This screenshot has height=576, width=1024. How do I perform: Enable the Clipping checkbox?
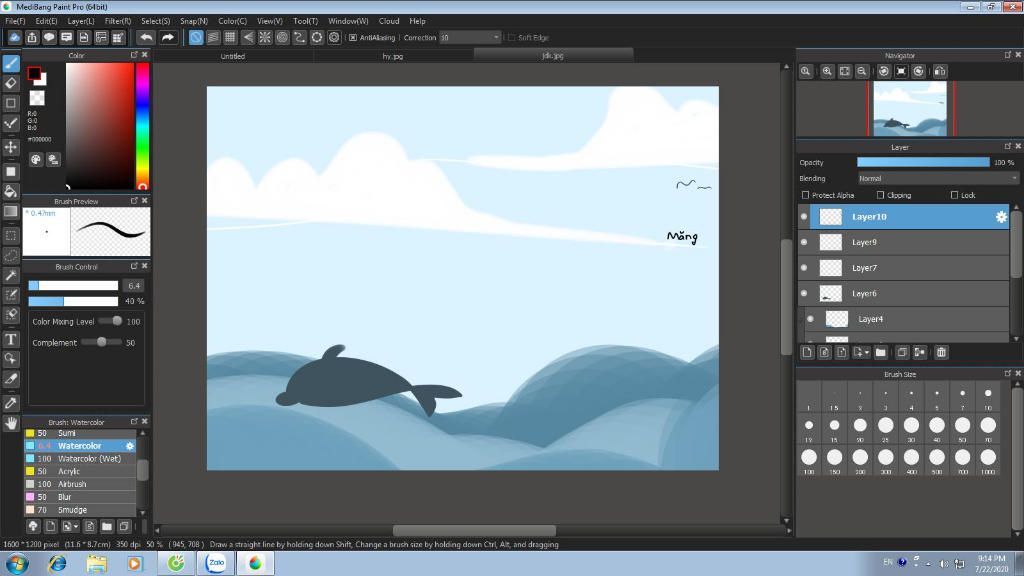pos(880,195)
